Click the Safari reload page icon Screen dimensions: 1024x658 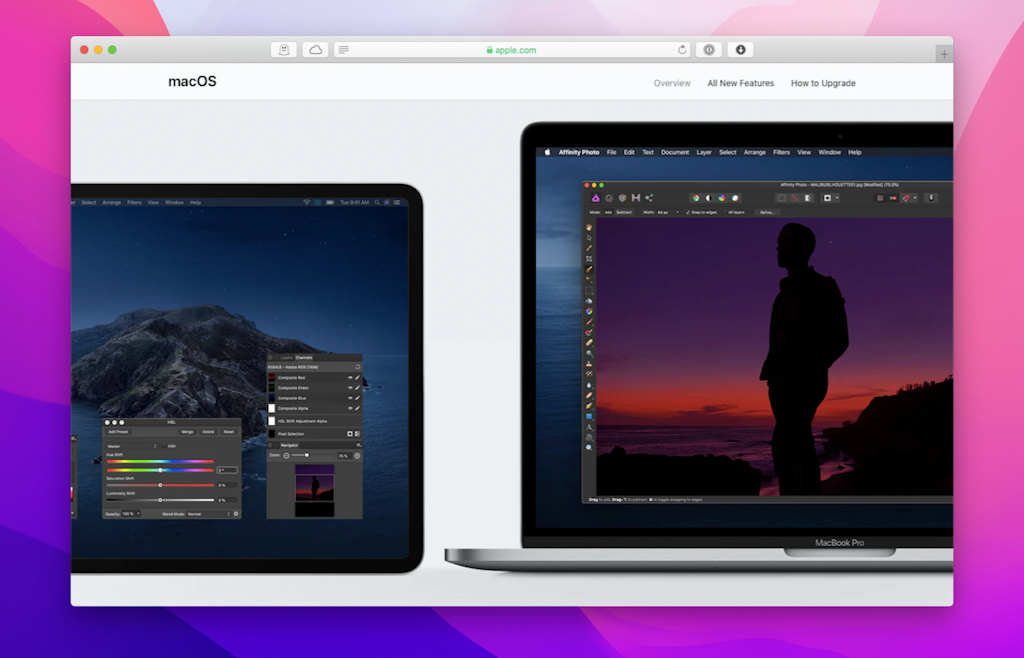pyautogui.click(x=682, y=50)
